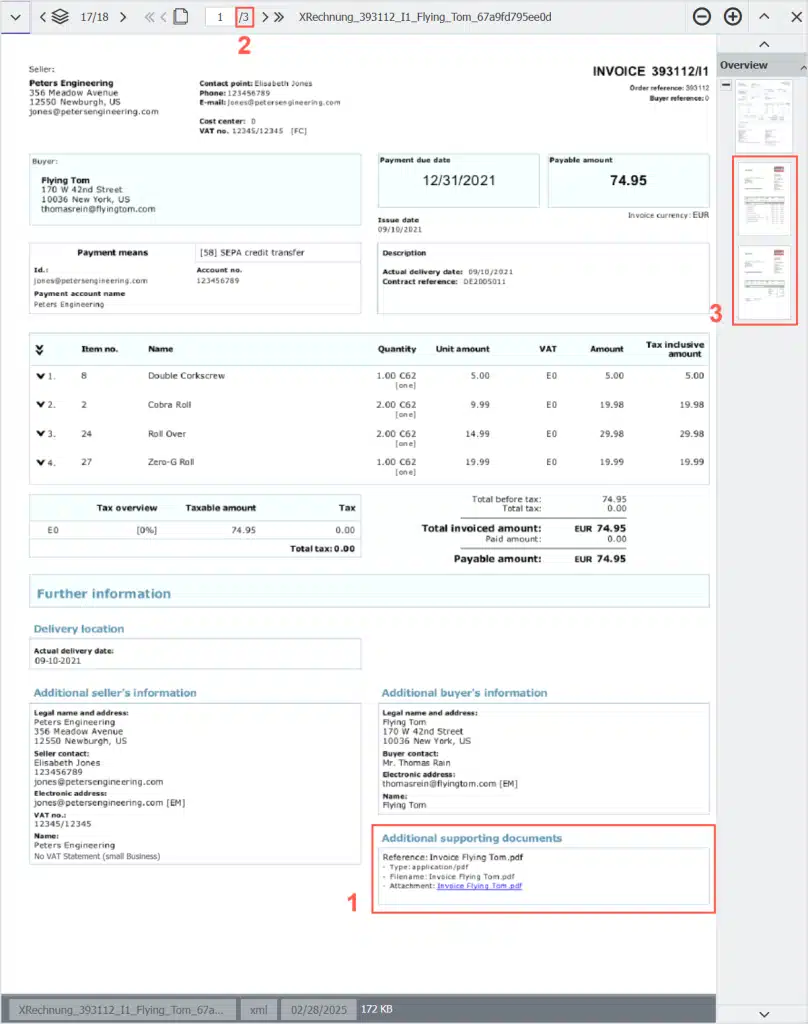Click the zoom out minus icon
This screenshot has width=808, height=1024.
(702, 17)
